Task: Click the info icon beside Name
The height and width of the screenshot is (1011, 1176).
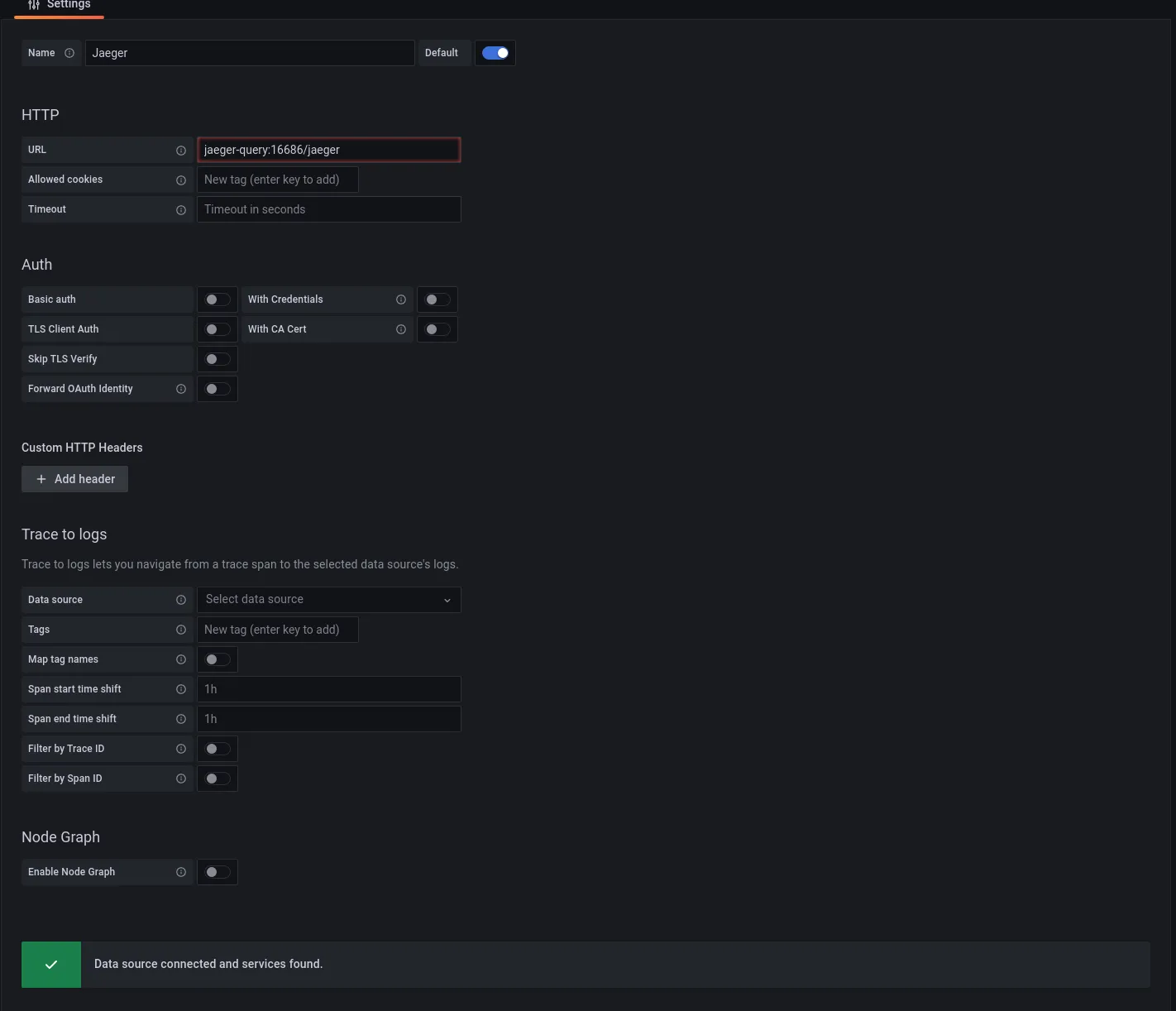Action: click(69, 53)
